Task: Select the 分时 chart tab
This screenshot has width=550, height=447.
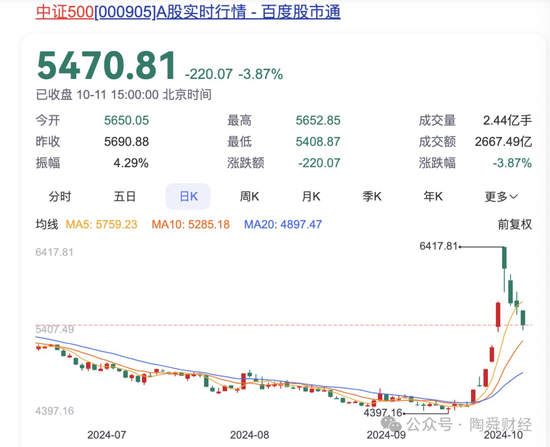Action: tap(60, 196)
